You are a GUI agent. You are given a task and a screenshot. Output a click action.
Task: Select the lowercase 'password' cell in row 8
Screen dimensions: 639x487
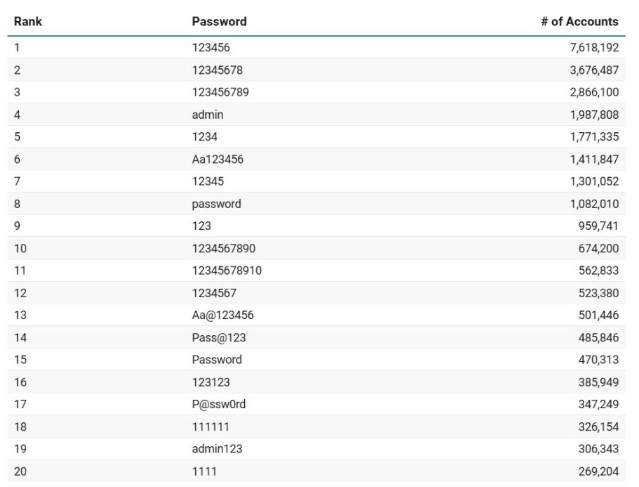click(x=216, y=204)
